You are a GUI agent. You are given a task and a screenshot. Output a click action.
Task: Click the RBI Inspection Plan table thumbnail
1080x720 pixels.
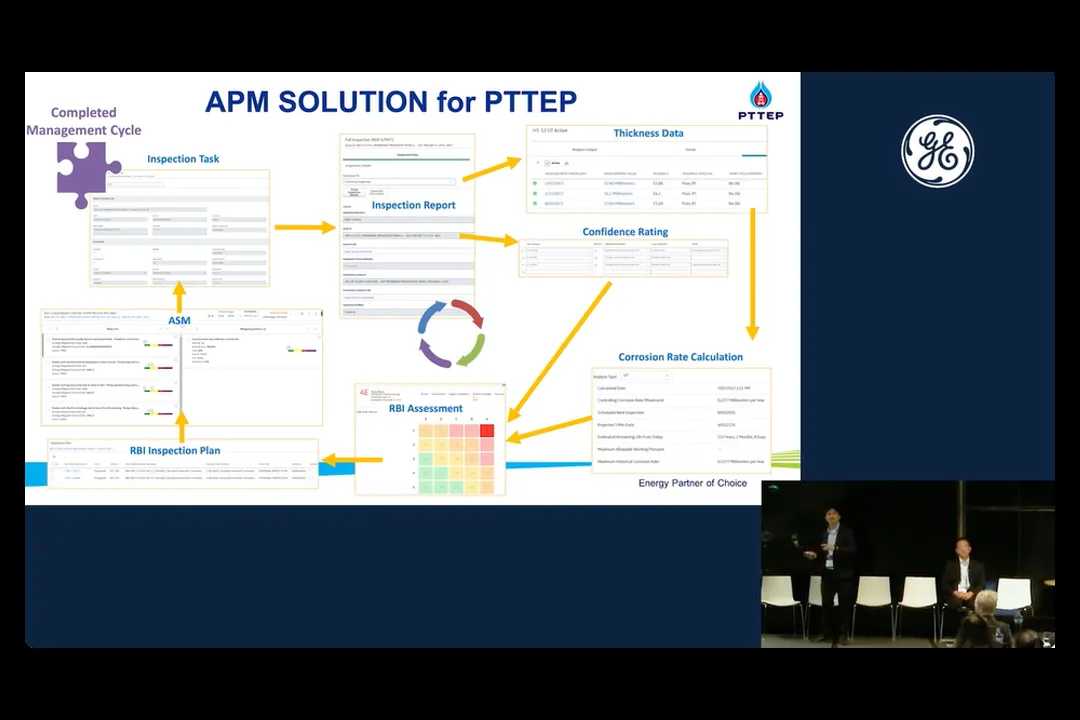(183, 464)
